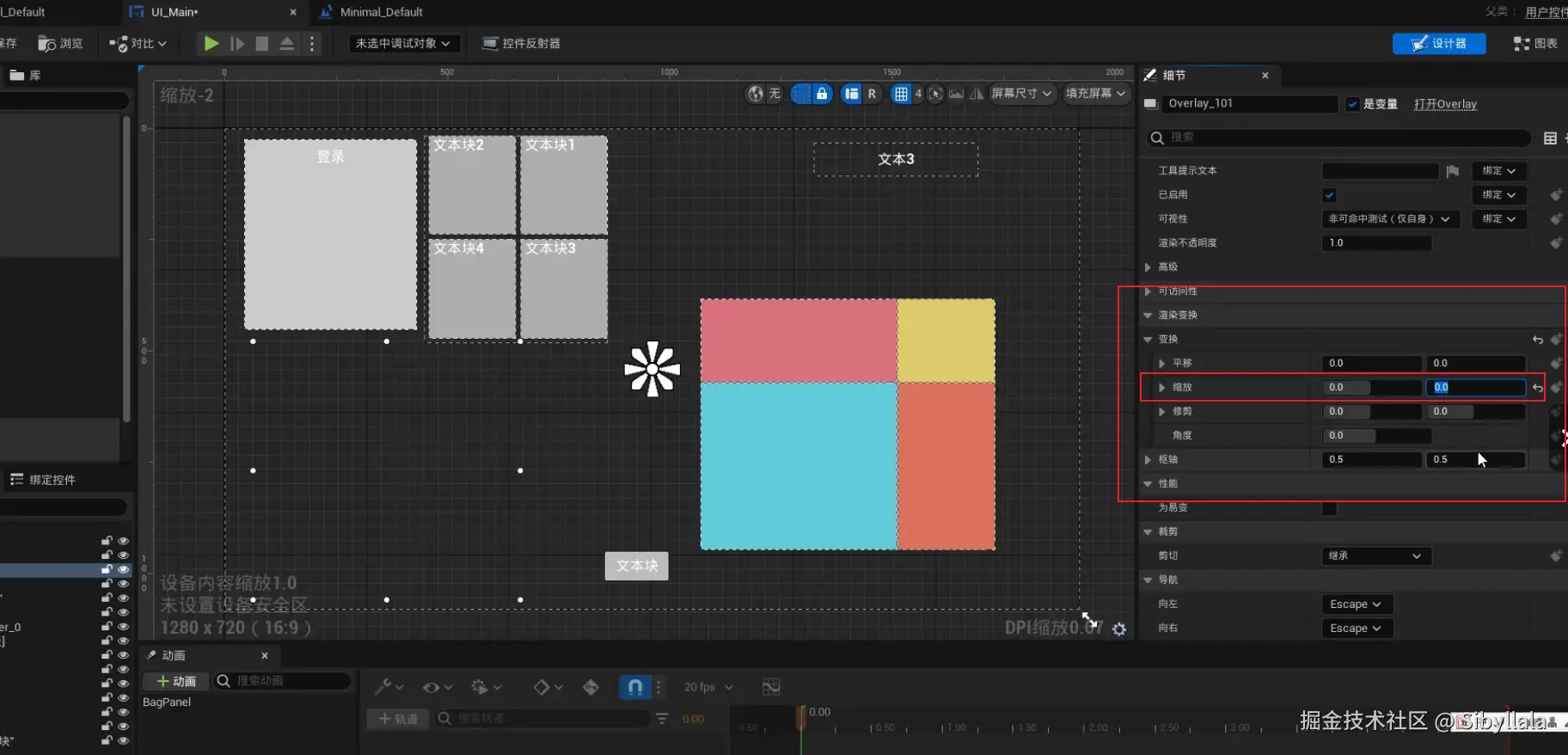Image resolution: width=1568 pixels, height=755 pixels.
Task: Click the zoom-to-fit selection icon
Action: click(936, 94)
